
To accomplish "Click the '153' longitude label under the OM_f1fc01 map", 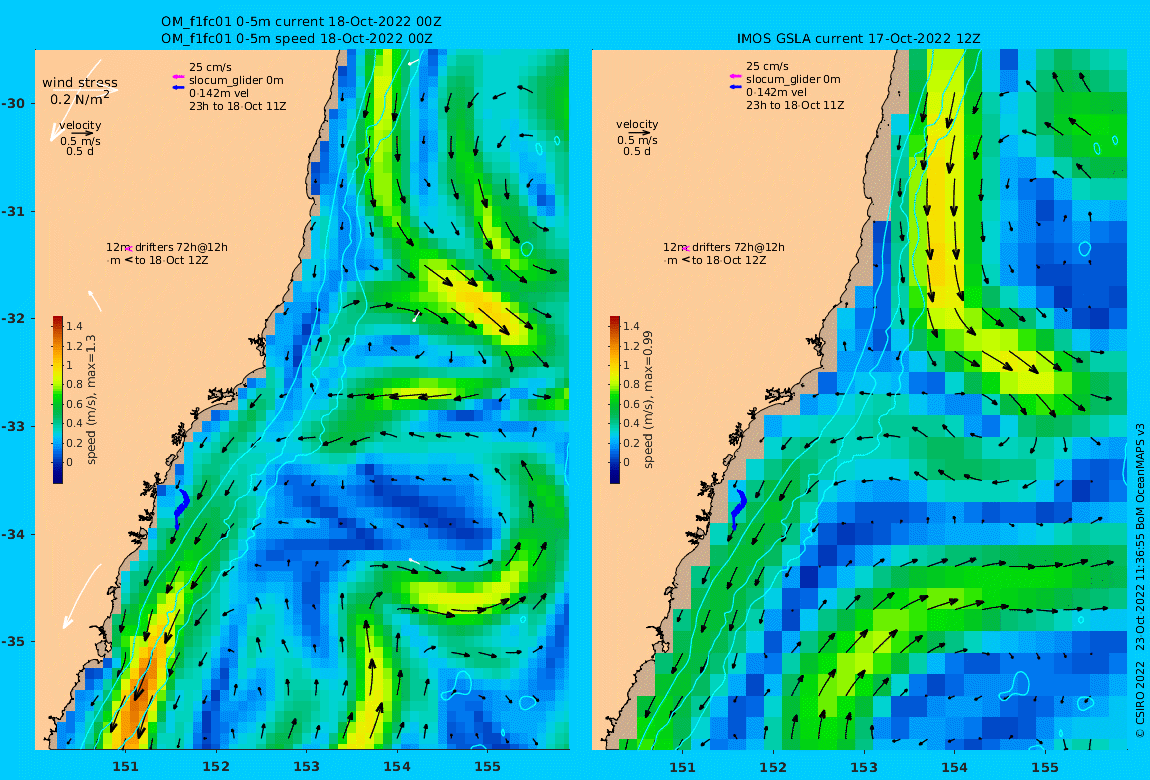I will pyautogui.click(x=307, y=767).
